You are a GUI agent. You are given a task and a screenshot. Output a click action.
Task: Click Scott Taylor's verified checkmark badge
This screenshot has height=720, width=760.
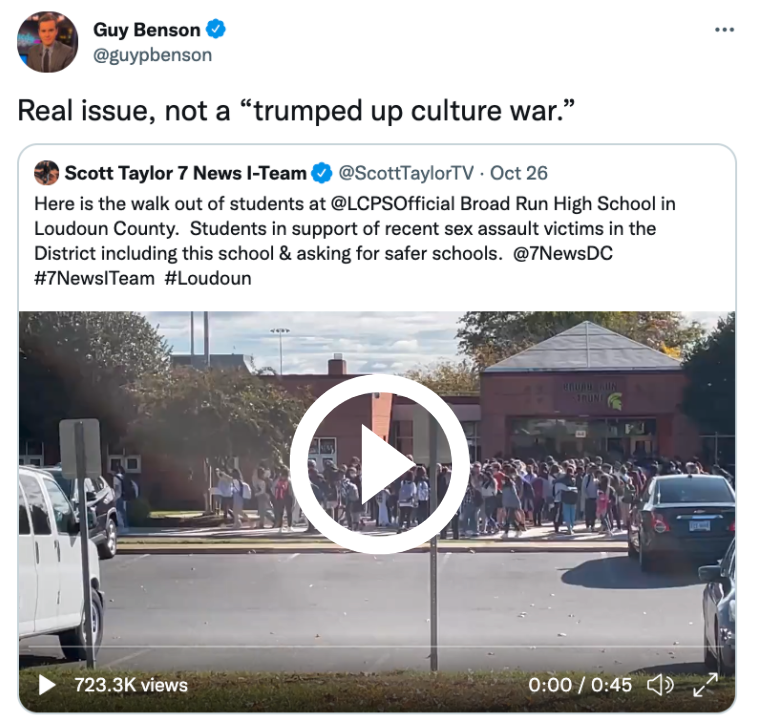tap(322, 173)
